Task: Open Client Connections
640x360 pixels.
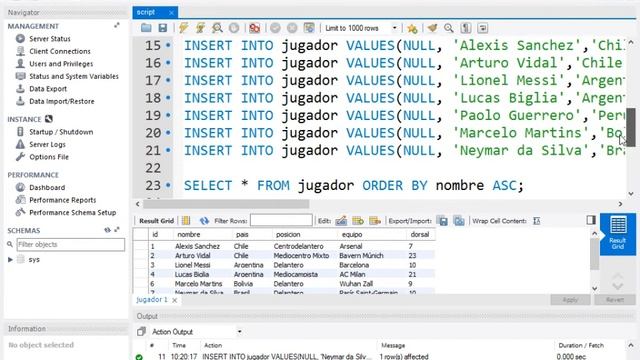Action: pos(60,51)
